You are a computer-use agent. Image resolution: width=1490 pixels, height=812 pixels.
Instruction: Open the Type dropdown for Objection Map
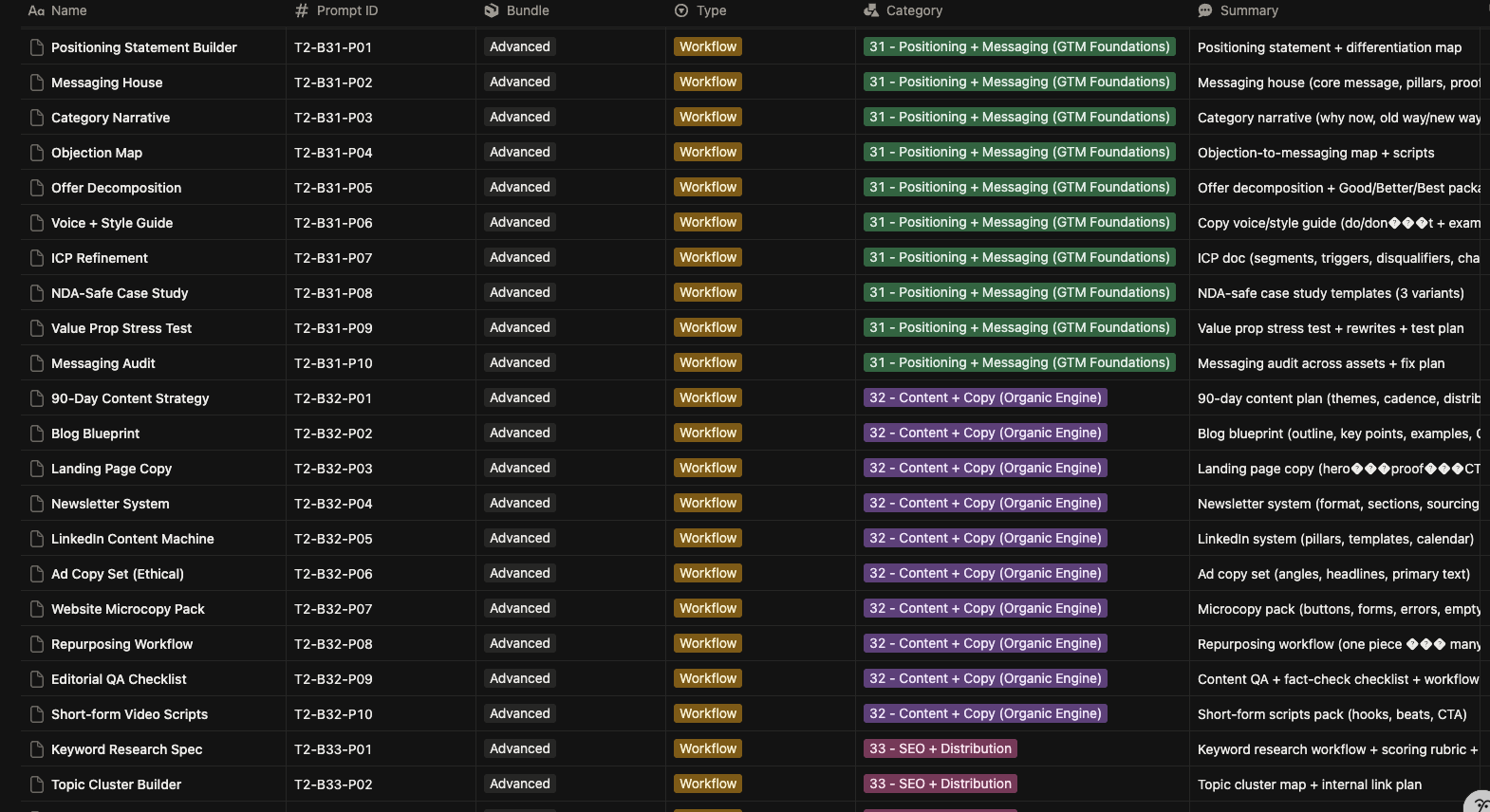[707, 152]
